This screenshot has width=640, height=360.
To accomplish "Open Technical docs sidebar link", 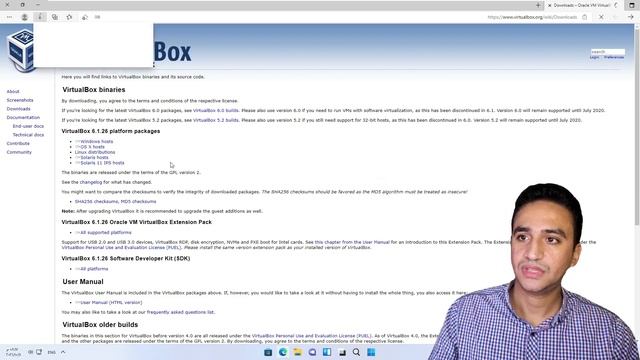I will tap(28, 135).
